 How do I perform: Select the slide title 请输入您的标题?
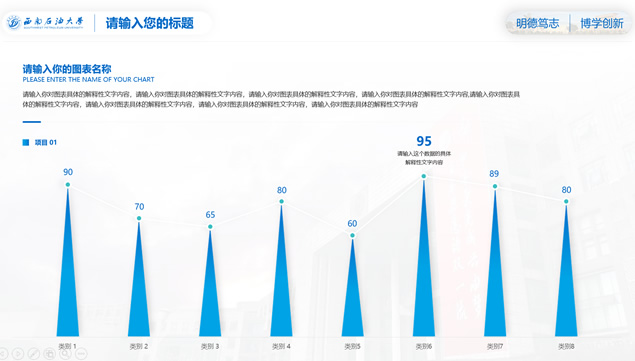149,23
